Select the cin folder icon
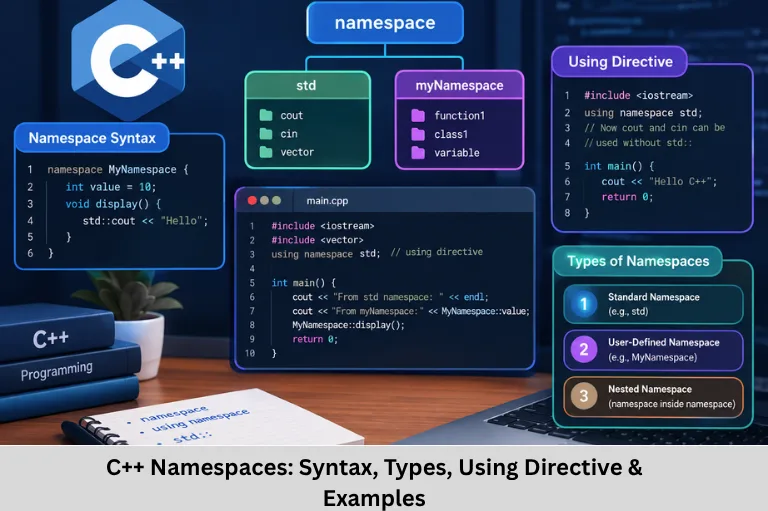The image size is (768, 511). click(266, 133)
